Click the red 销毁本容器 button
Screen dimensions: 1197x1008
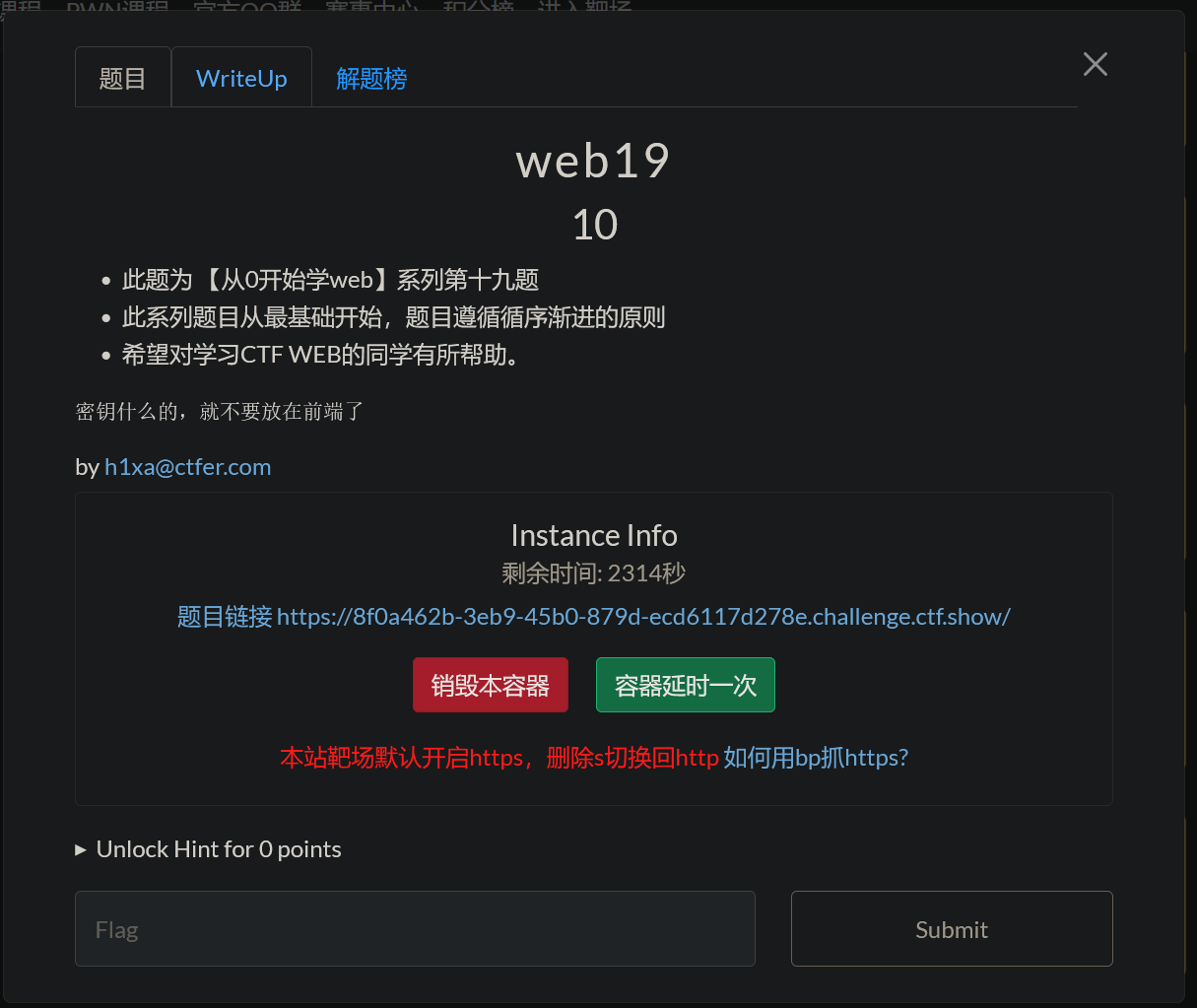coord(491,685)
